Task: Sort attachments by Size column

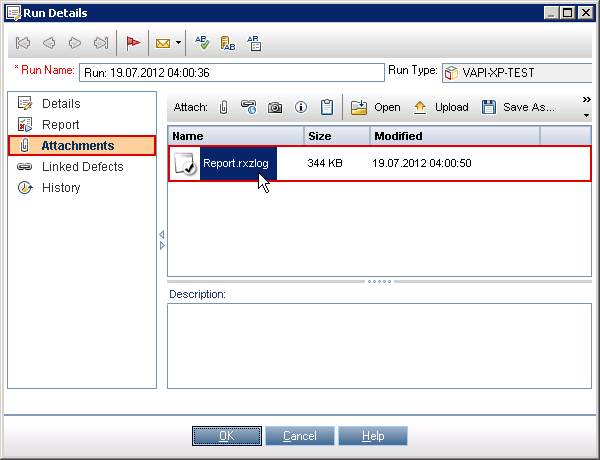Action: (x=337, y=136)
